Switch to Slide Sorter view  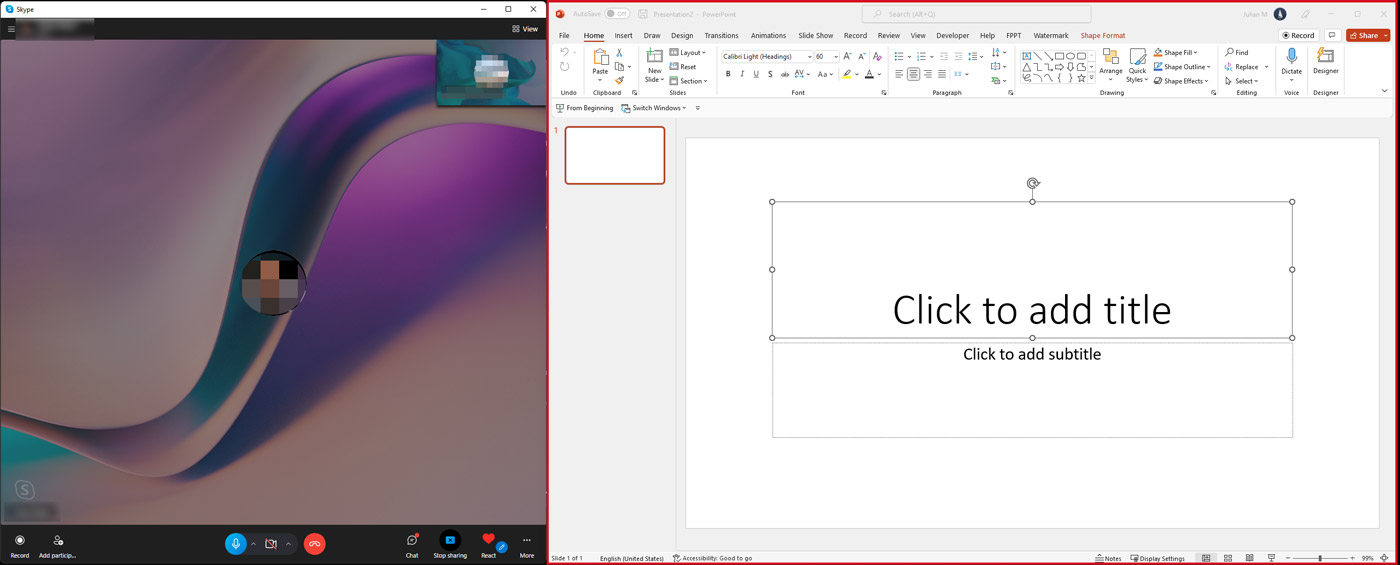tap(1228, 558)
